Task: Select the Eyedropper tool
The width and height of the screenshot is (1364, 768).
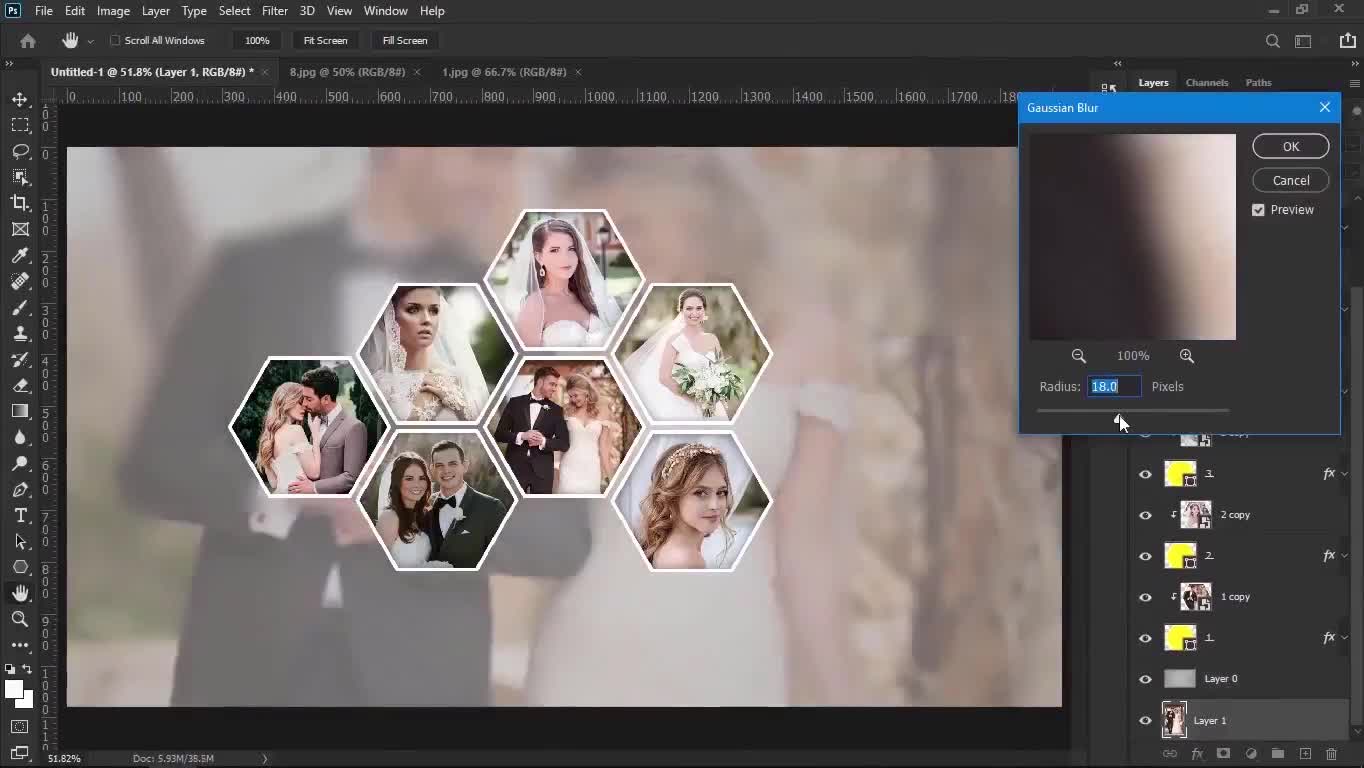Action: [x=20, y=255]
